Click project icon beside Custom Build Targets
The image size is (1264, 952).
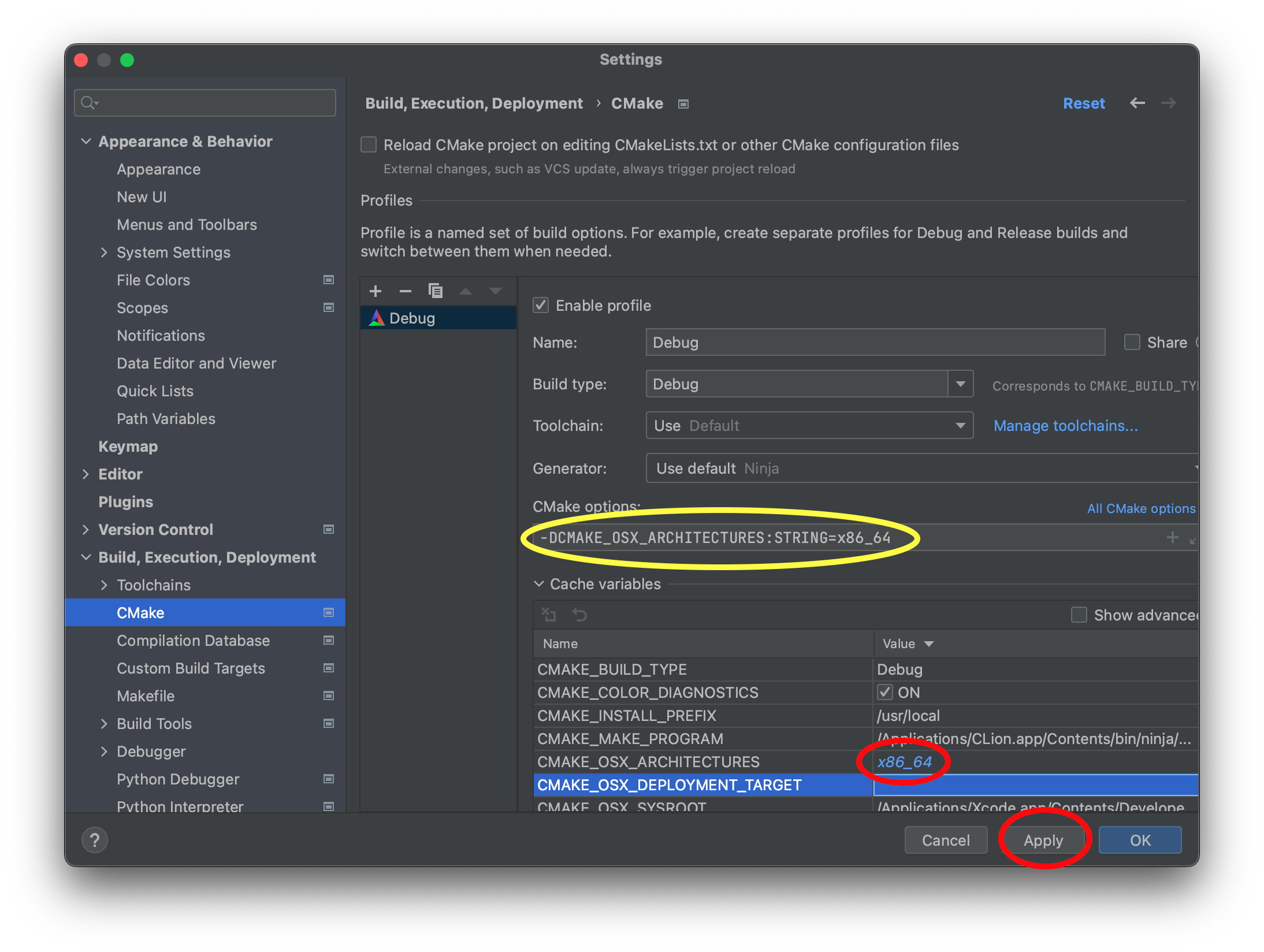(x=329, y=668)
